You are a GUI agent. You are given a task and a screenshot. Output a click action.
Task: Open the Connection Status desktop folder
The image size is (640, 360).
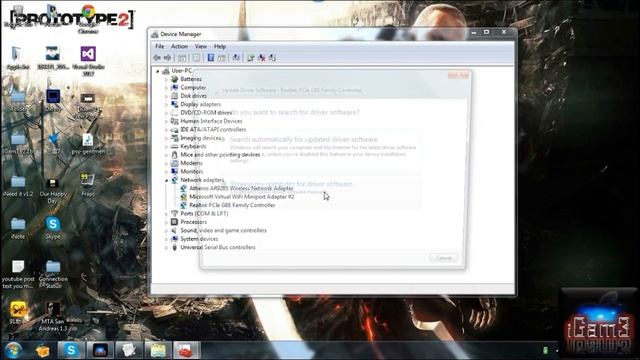[53, 274]
